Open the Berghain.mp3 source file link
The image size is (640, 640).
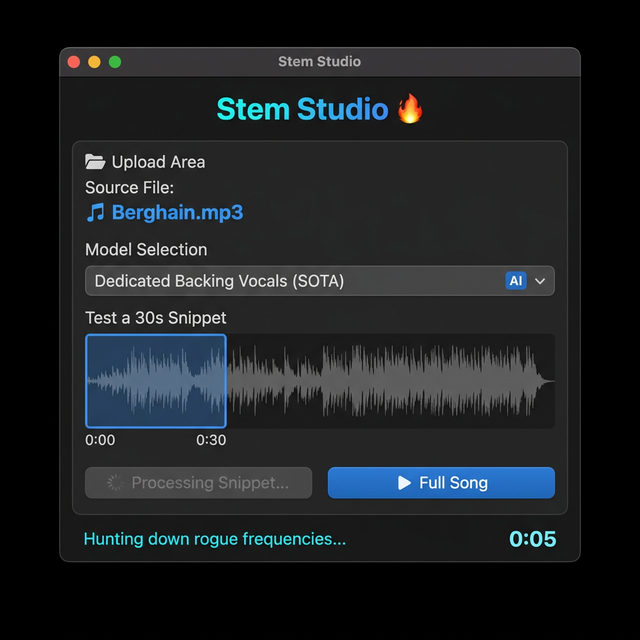tap(177, 213)
